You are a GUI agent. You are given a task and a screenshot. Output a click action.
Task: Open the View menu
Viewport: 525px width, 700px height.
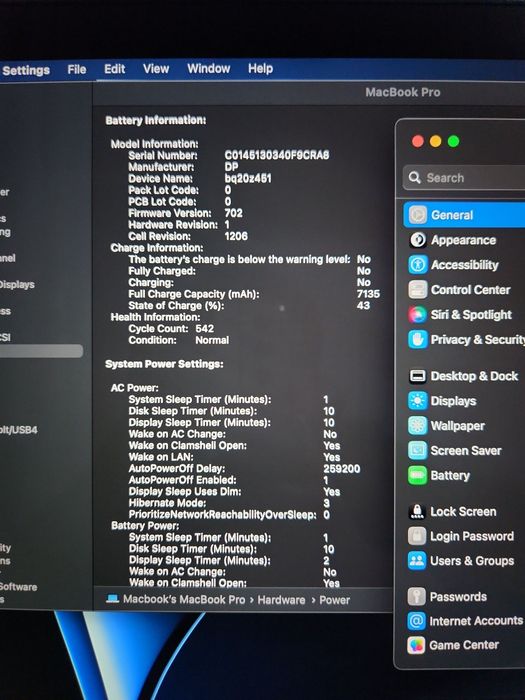[156, 69]
